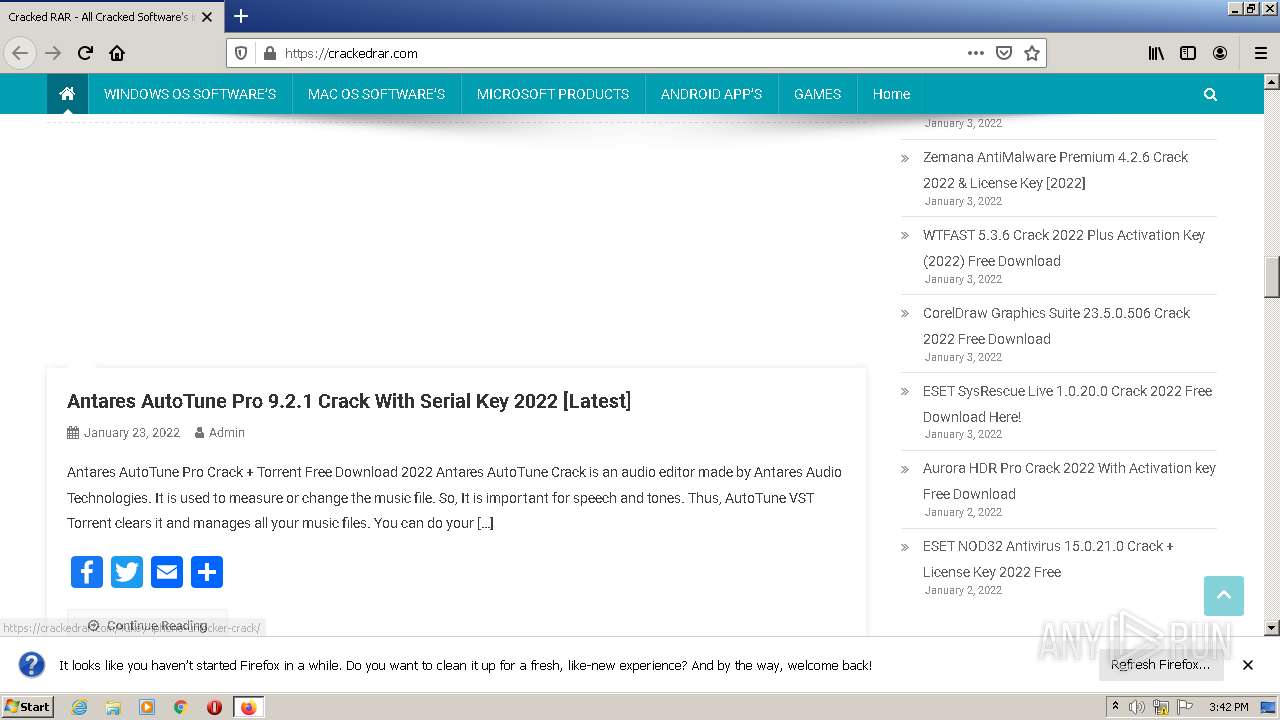Open more share options plus icon

click(207, 572)
